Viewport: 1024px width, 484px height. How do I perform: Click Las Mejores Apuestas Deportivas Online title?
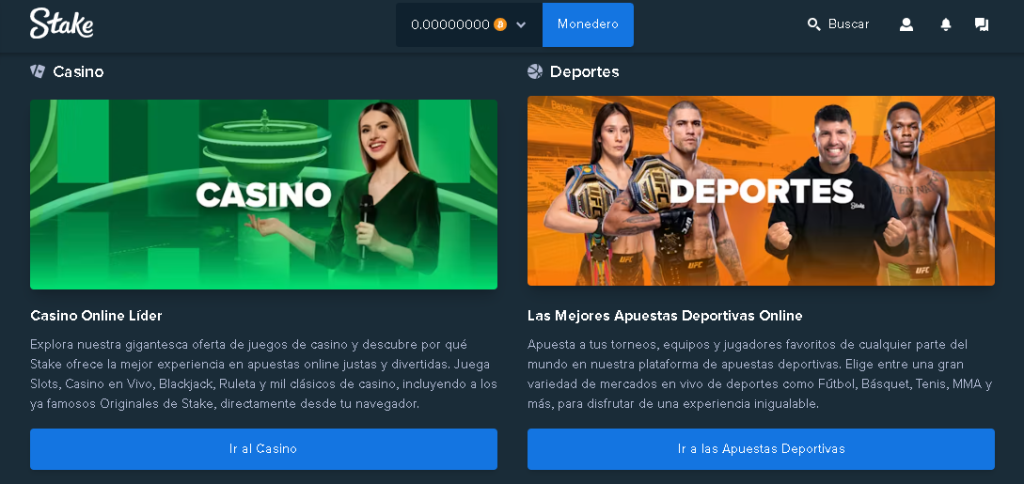tap(665, 315)
